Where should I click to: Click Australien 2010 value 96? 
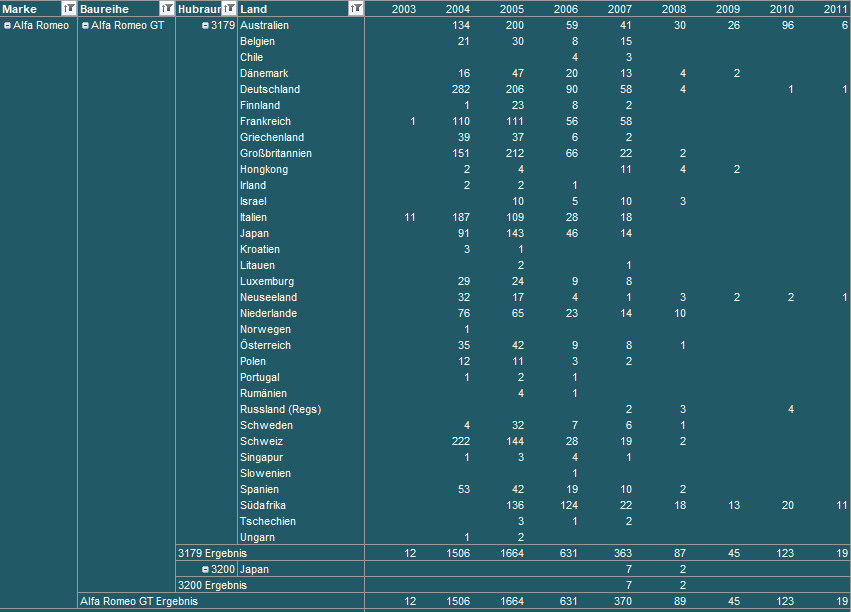pos(788,26)
